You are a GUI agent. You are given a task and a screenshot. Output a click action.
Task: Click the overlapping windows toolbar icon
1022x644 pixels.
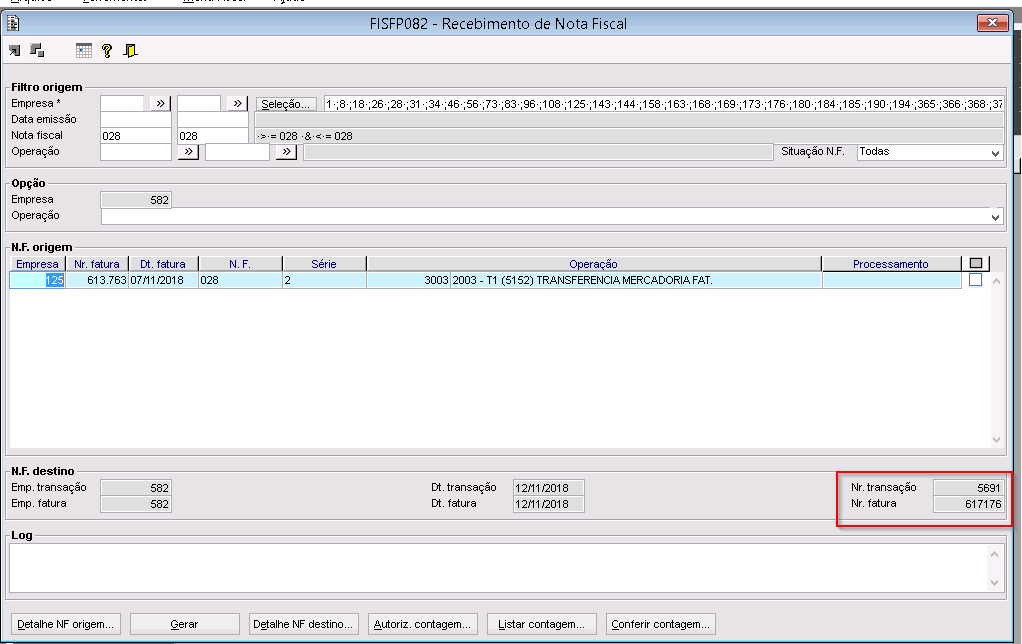pos(37,50)
